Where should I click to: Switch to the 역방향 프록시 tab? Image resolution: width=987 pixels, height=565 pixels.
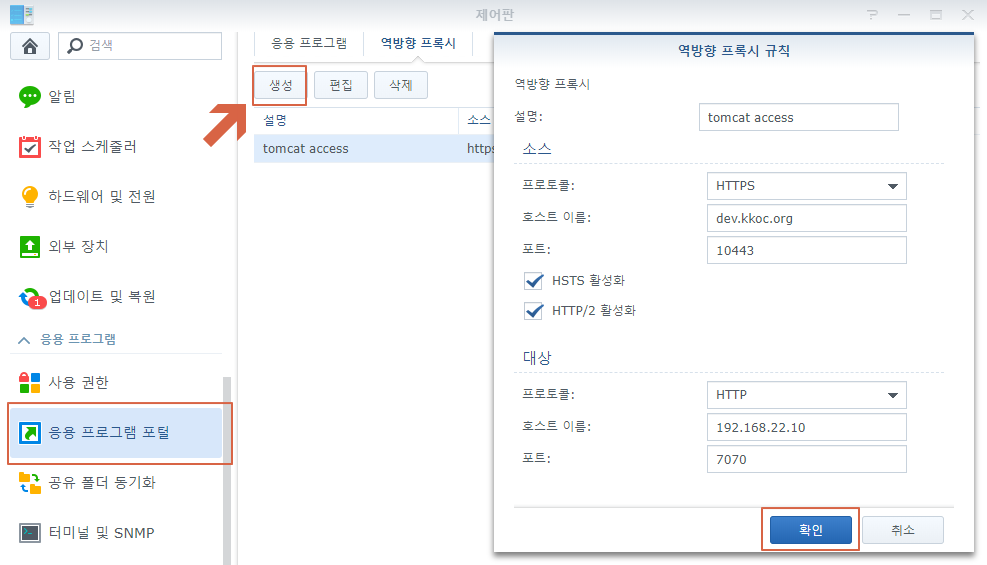tap(417, 43)
